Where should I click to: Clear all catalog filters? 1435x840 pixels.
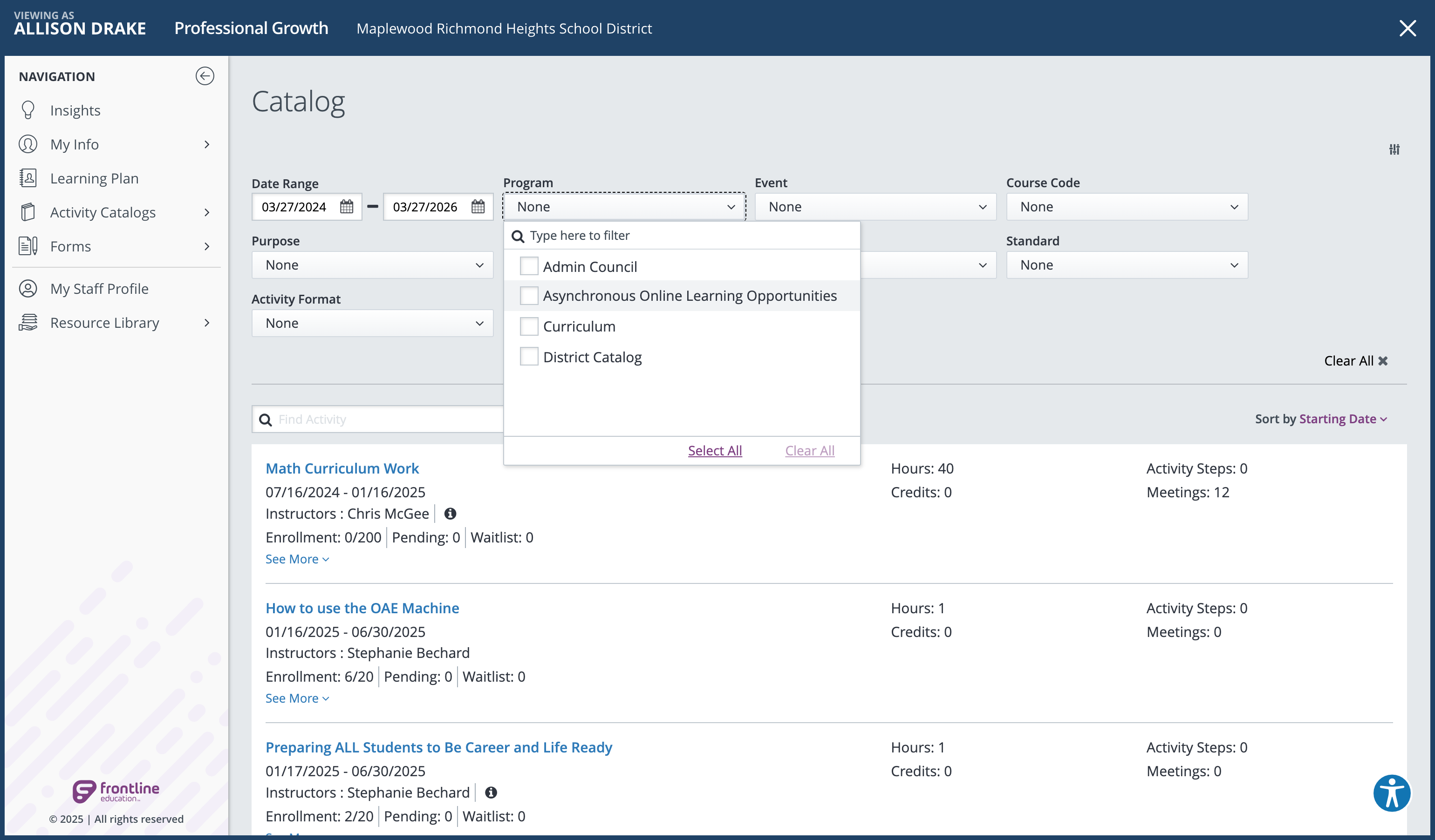[x=1356, y=361]
